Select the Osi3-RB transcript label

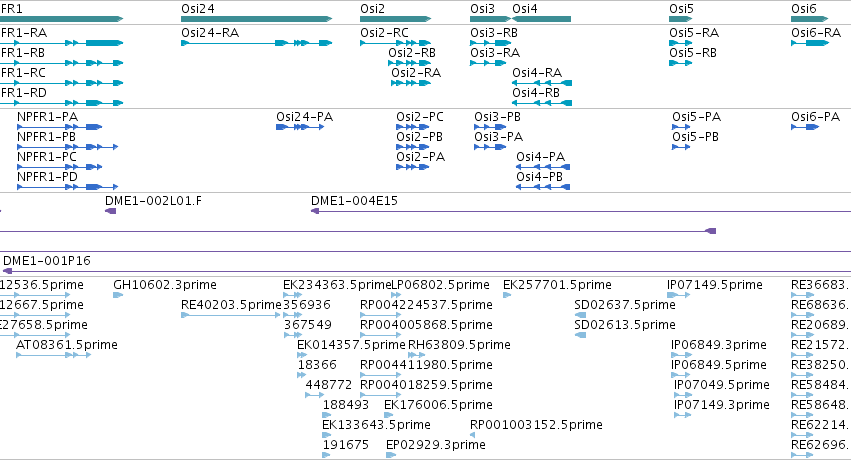point(494,33)
